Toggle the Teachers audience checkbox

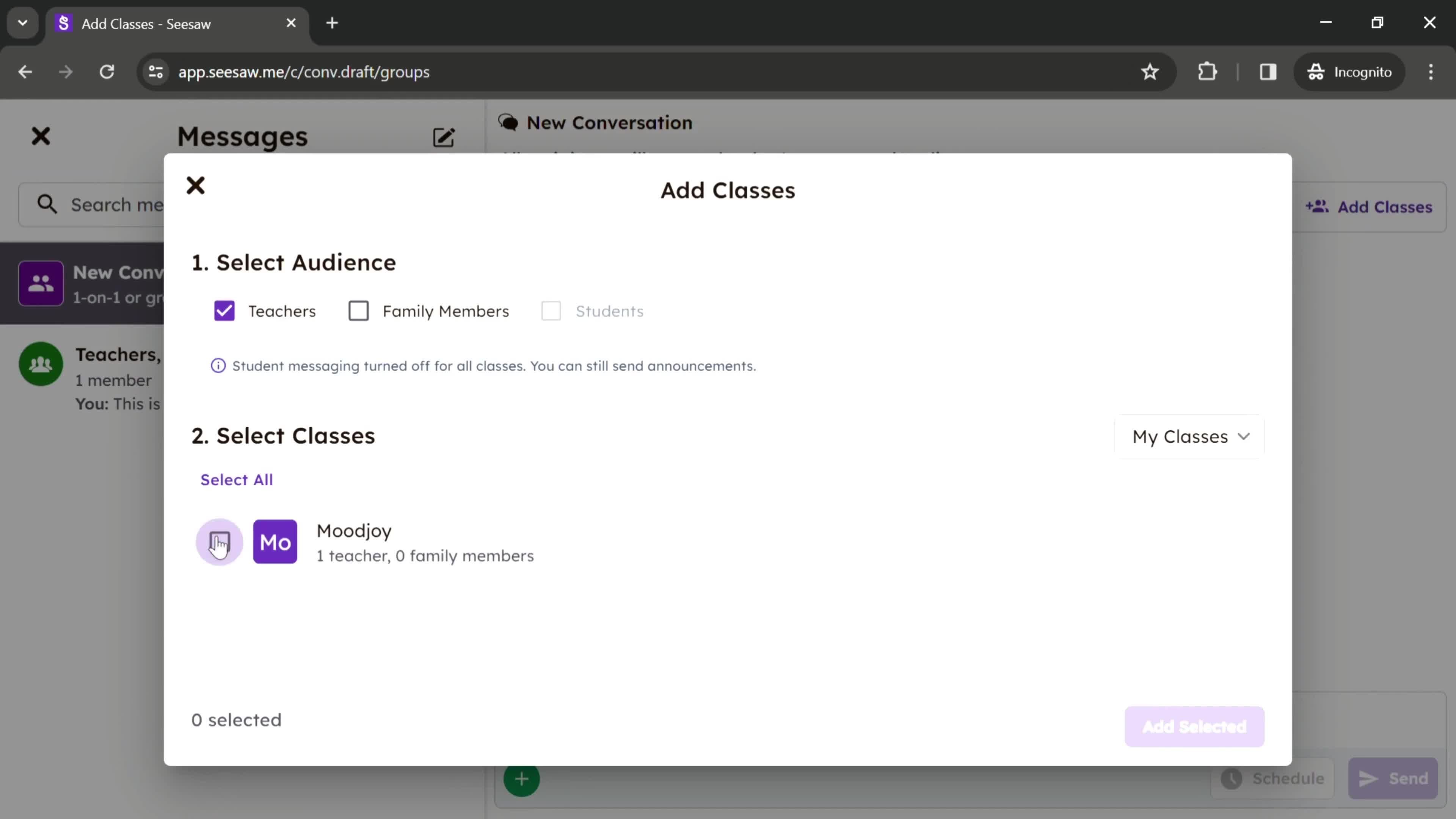224,310
